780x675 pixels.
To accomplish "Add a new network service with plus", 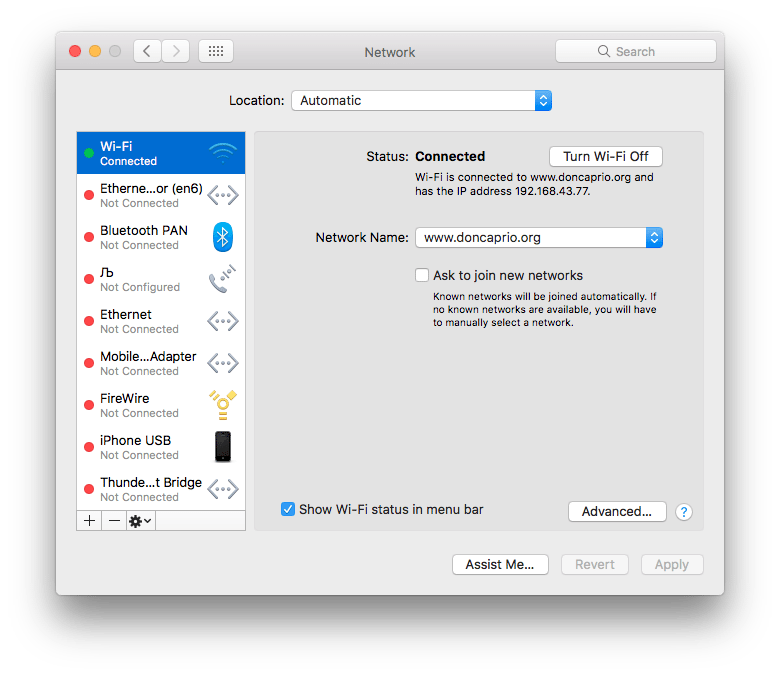I will click(90, 521).
